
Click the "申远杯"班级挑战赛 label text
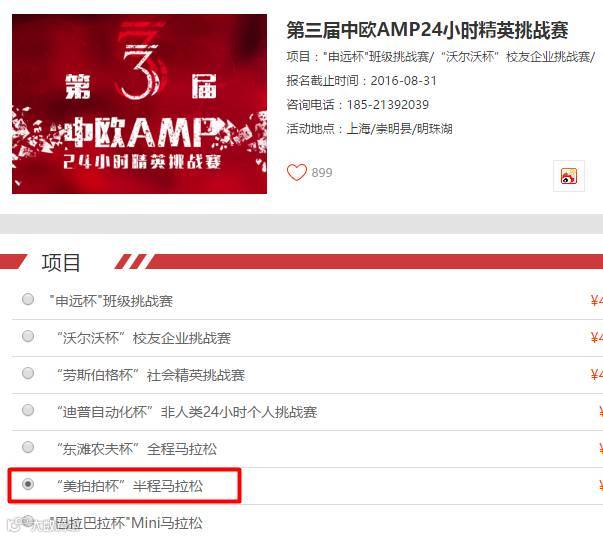tap(111, 301)
